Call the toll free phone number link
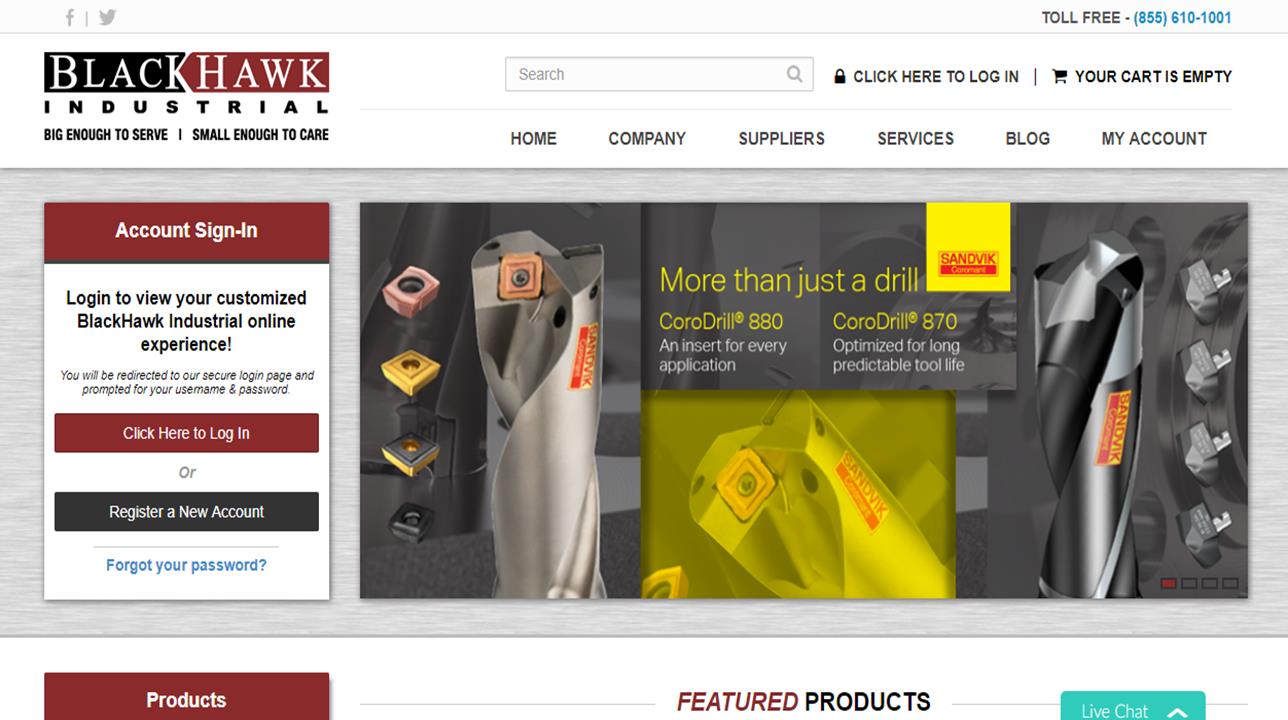1288x720 pixels. click(1182, 18)
